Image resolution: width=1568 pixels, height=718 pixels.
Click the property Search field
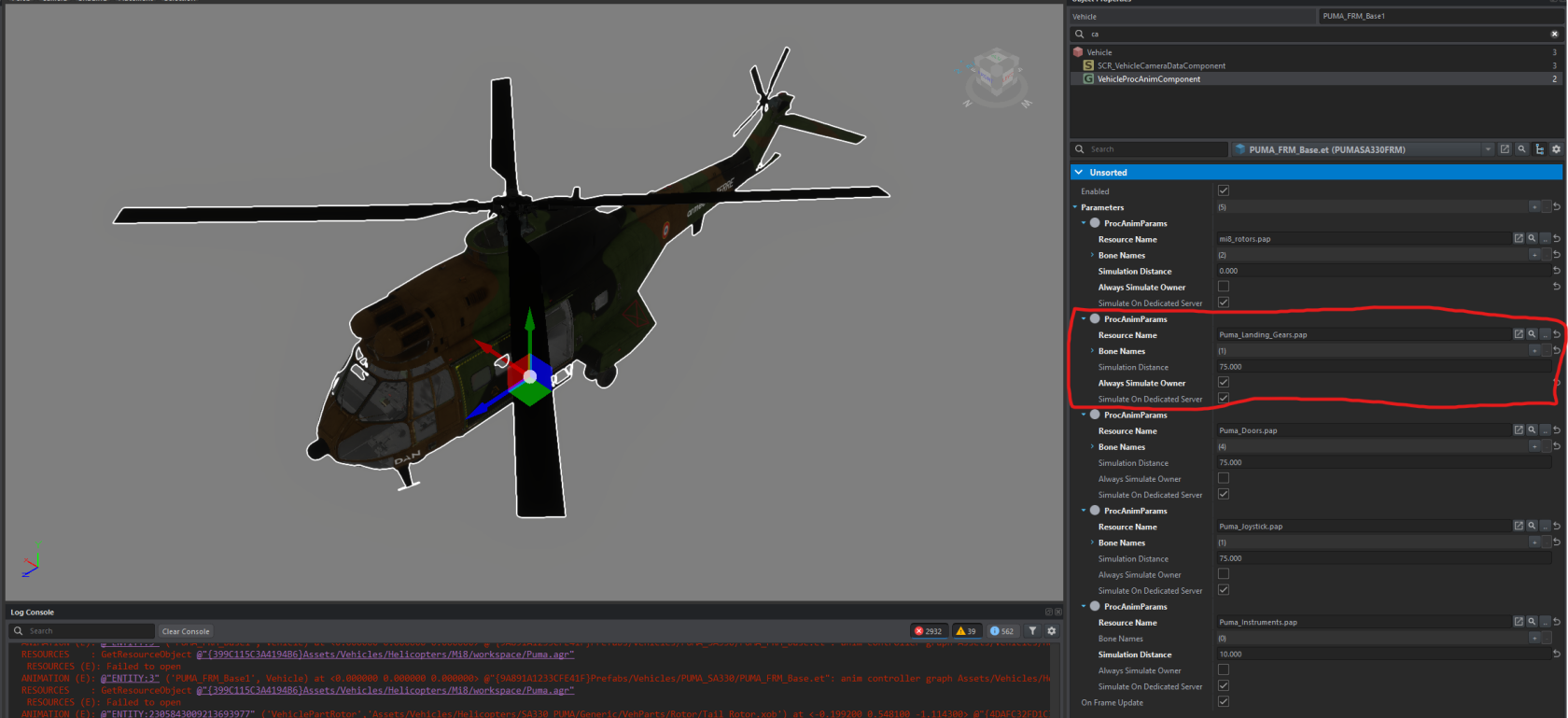[1150, 149]
